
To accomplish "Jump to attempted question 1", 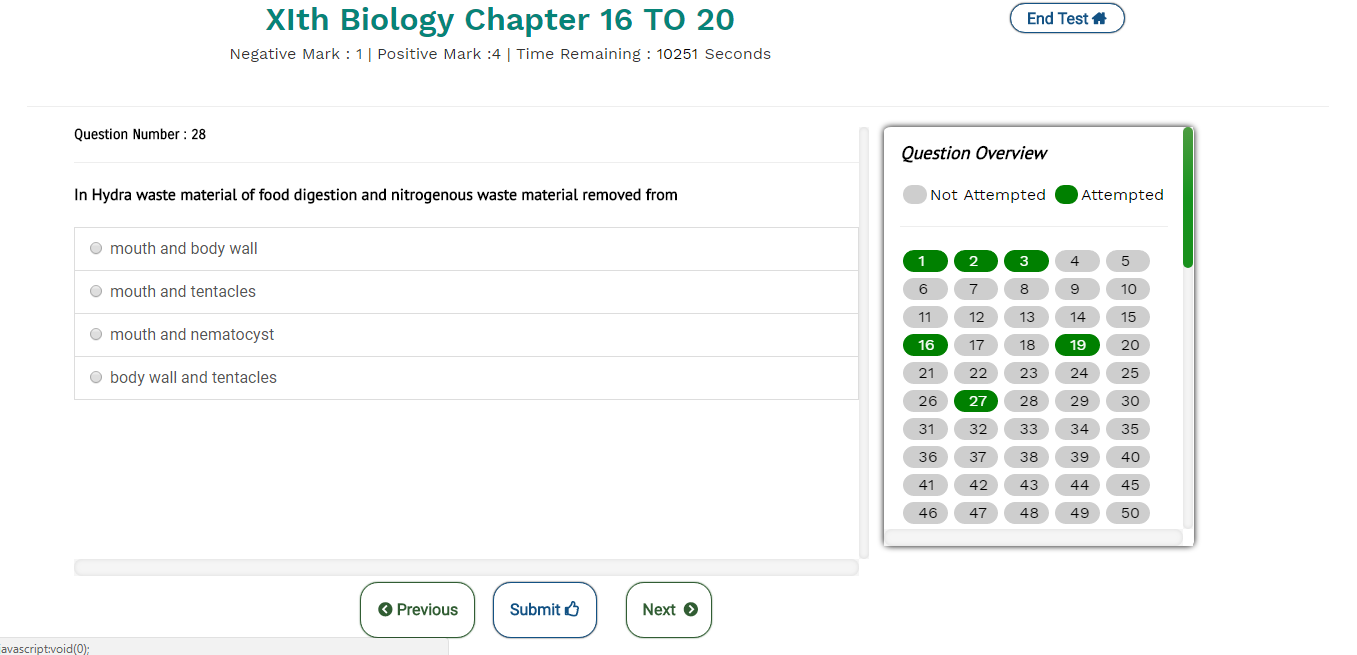I will [x=925, y=261].
